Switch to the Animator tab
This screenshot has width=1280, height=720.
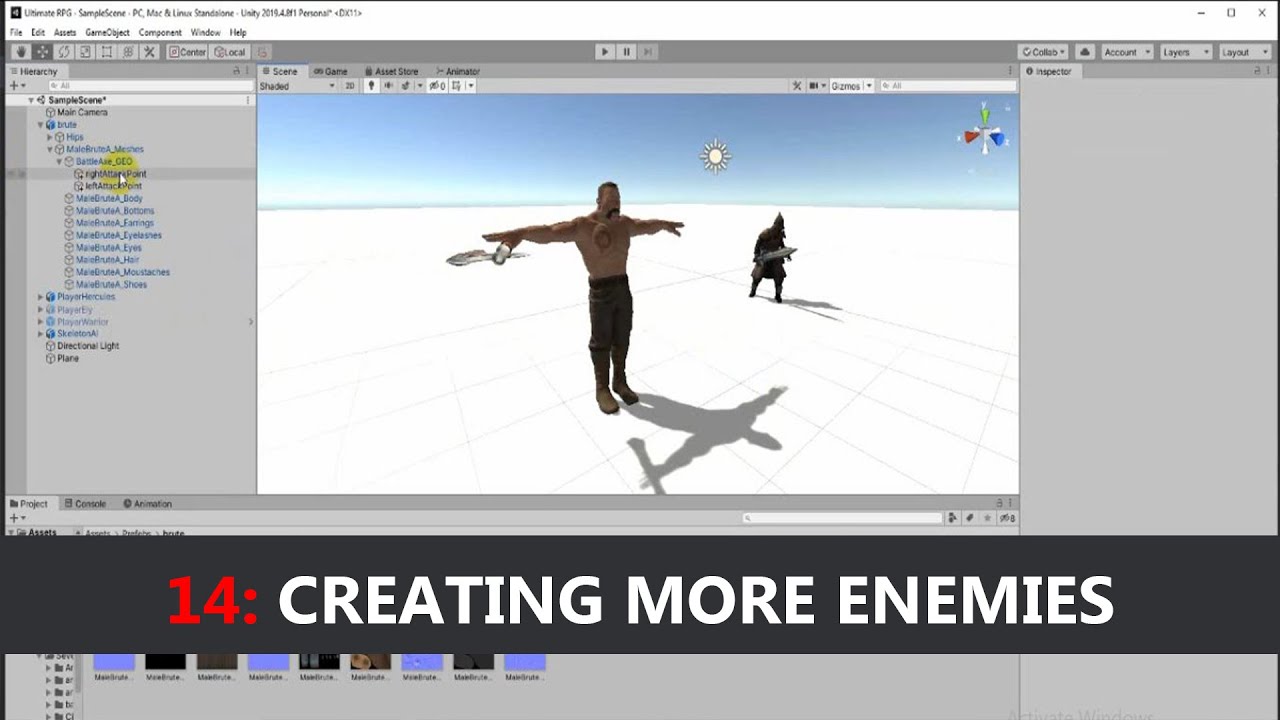[457, 71]
